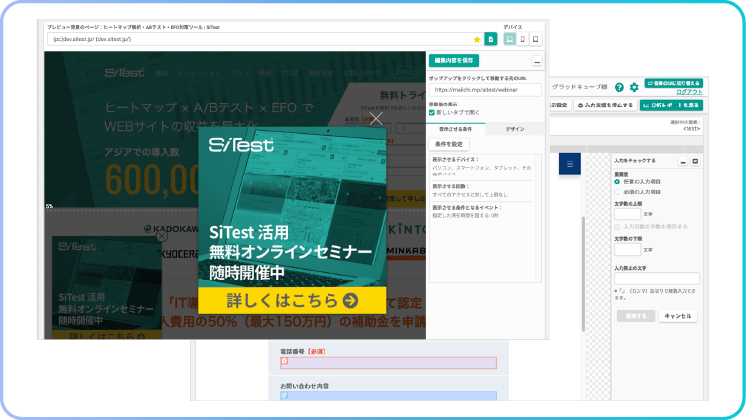
Task: Click the キャンセル button
Action: [x=678, y=316]
